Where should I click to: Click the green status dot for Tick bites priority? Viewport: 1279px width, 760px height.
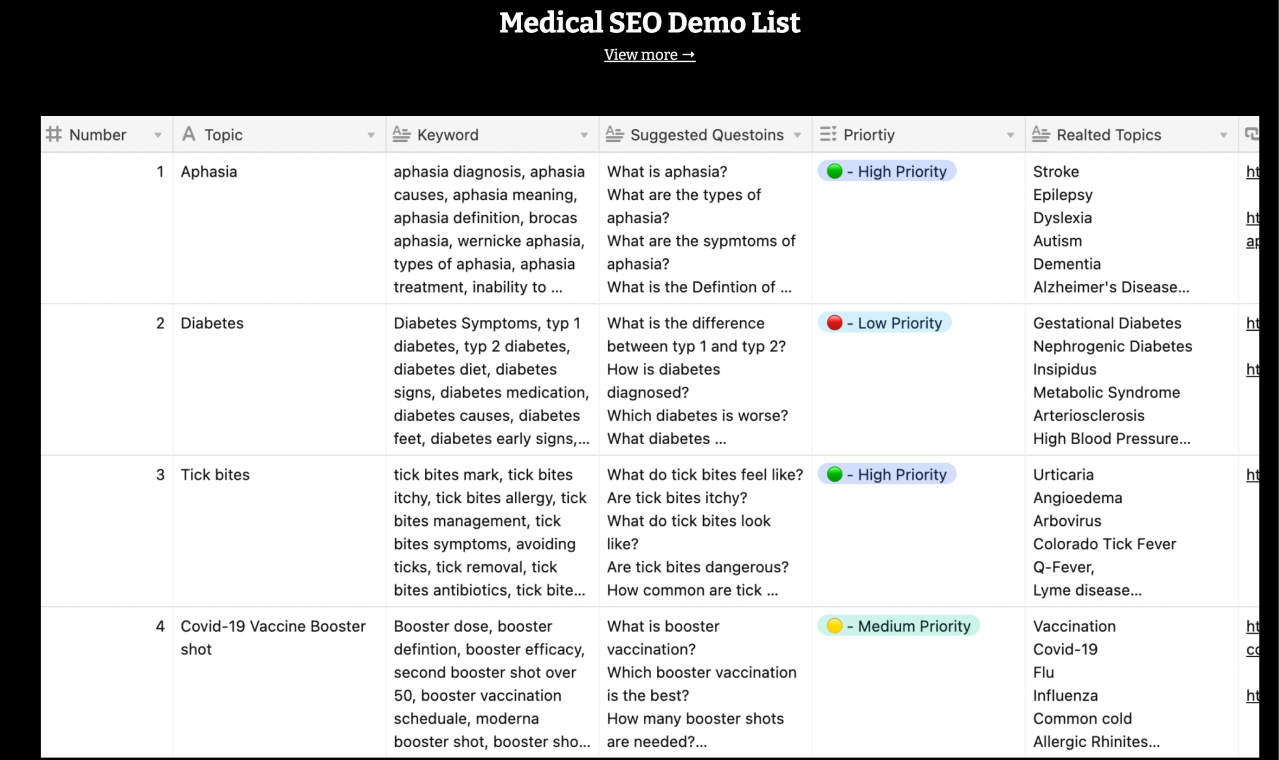coord(834,474)
